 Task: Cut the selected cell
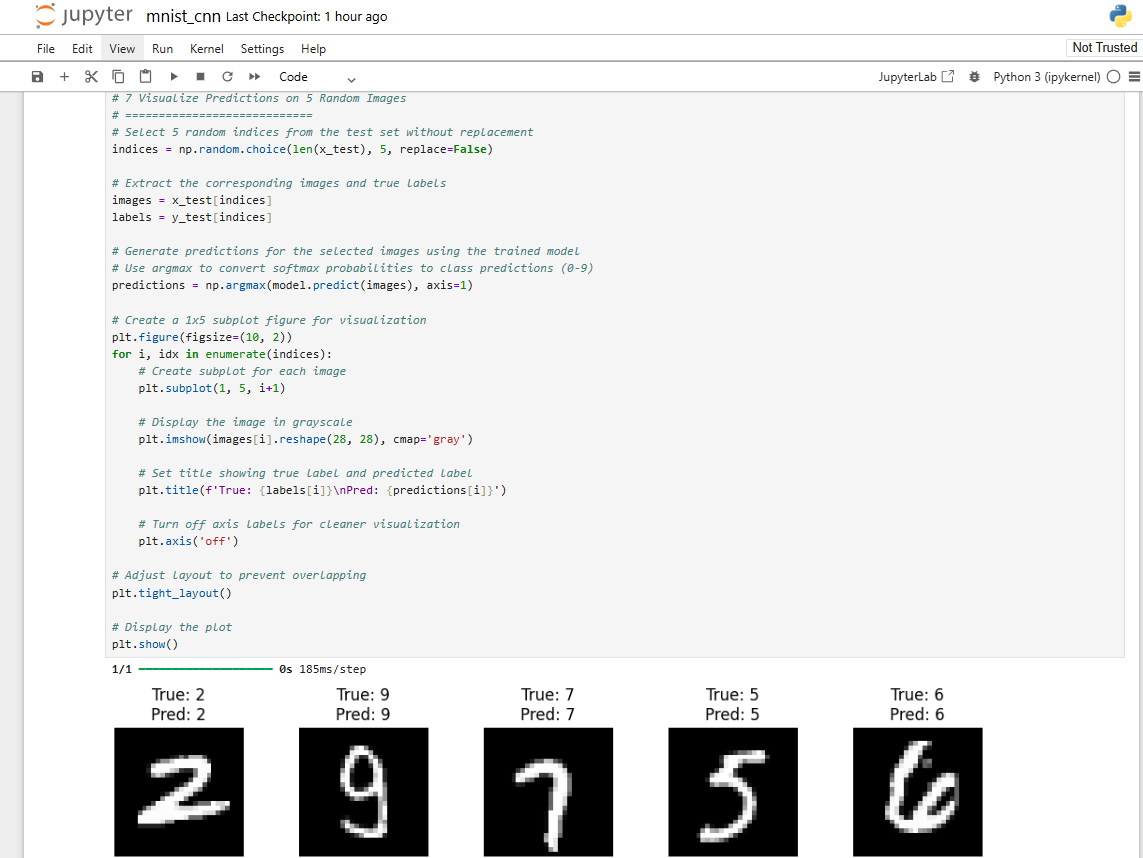pyautogui.click(x=91, y=76)
